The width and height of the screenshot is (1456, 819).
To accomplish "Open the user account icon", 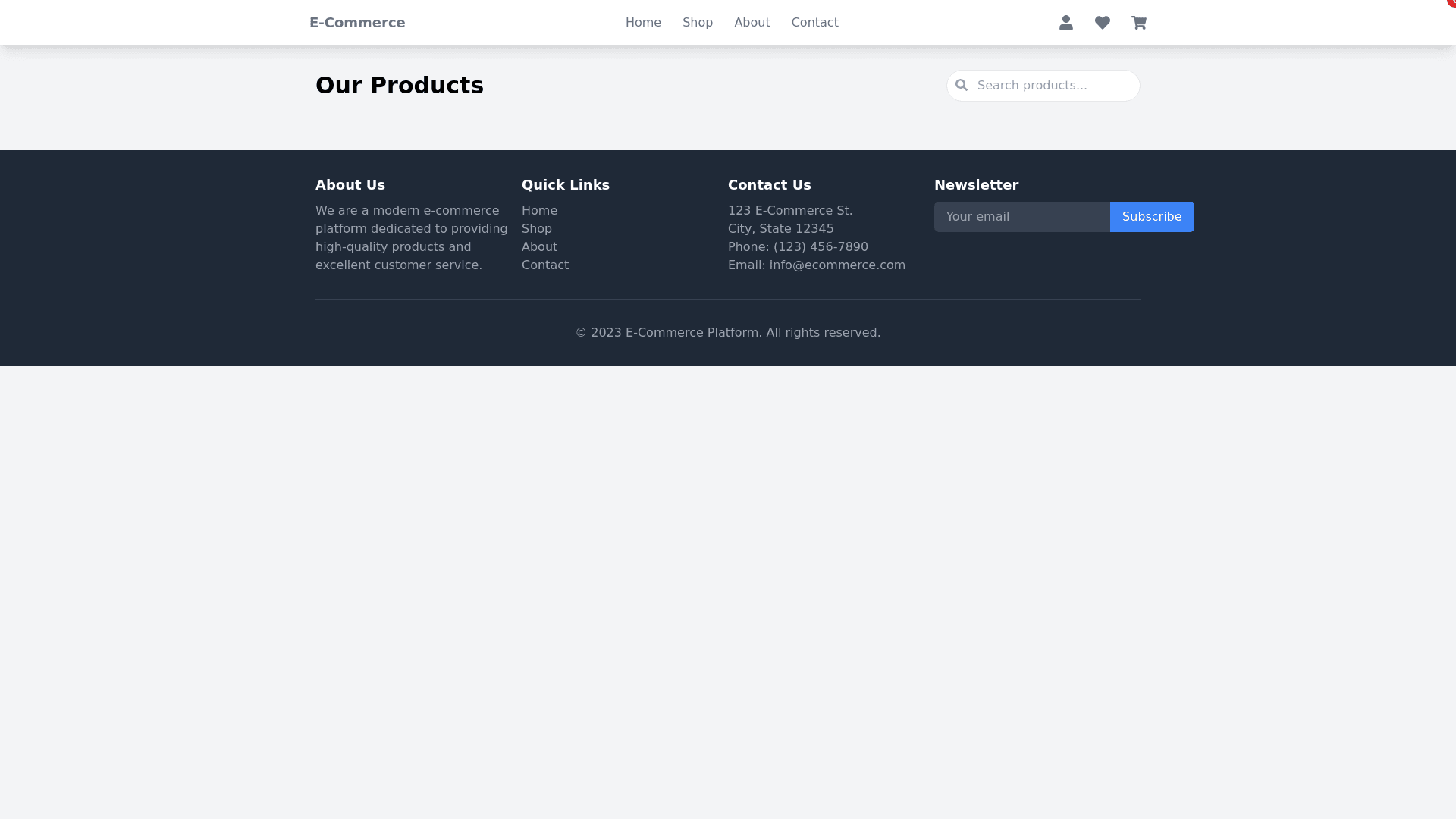I will 1066,23.
